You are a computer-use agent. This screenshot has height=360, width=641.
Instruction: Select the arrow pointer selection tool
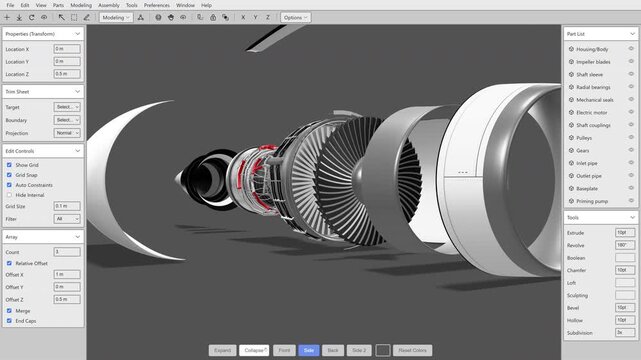click(x=61, y=18)
